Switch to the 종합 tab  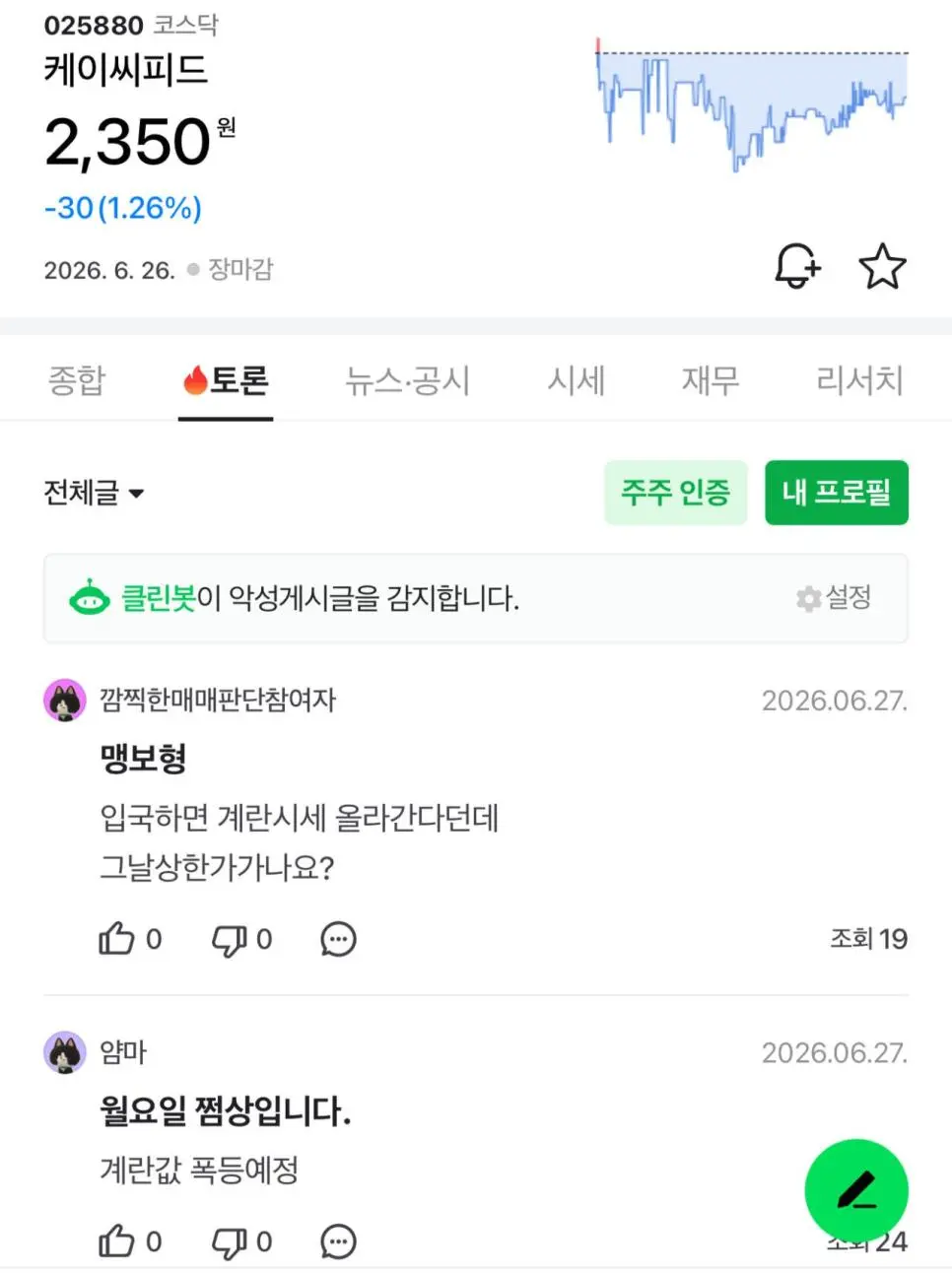(77, 379)
